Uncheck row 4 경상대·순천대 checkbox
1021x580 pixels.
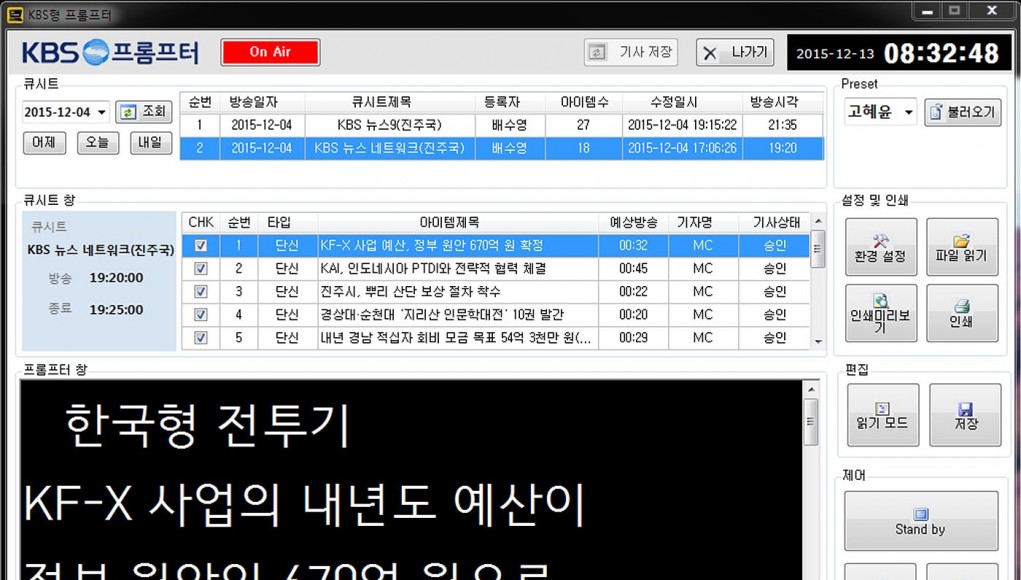[201, 315]
